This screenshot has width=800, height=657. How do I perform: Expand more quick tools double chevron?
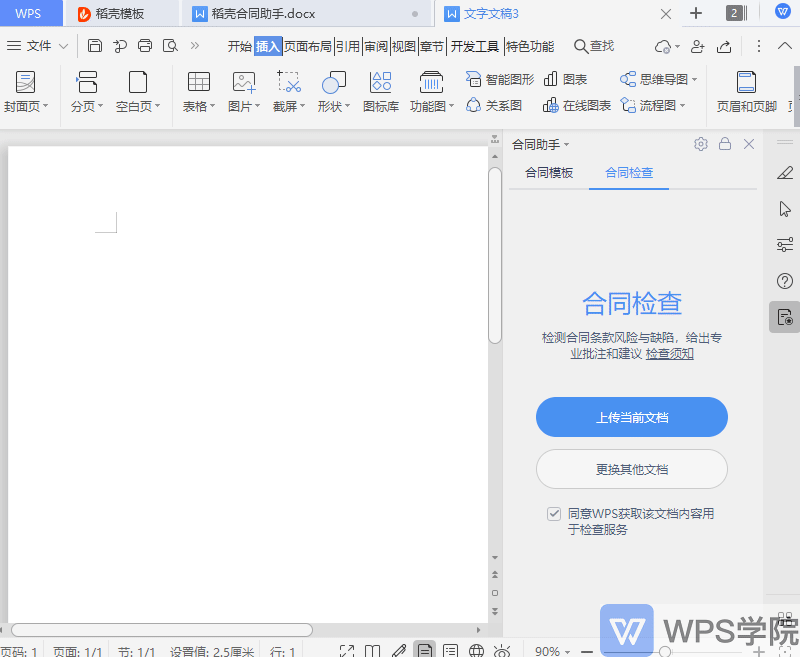click(x=194, y=46)
